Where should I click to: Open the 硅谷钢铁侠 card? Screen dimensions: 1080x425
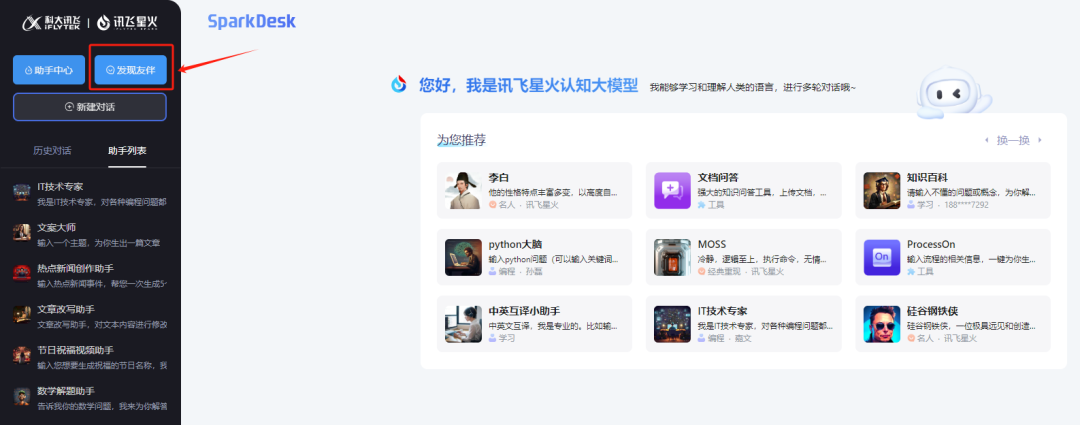coord(953,324)
